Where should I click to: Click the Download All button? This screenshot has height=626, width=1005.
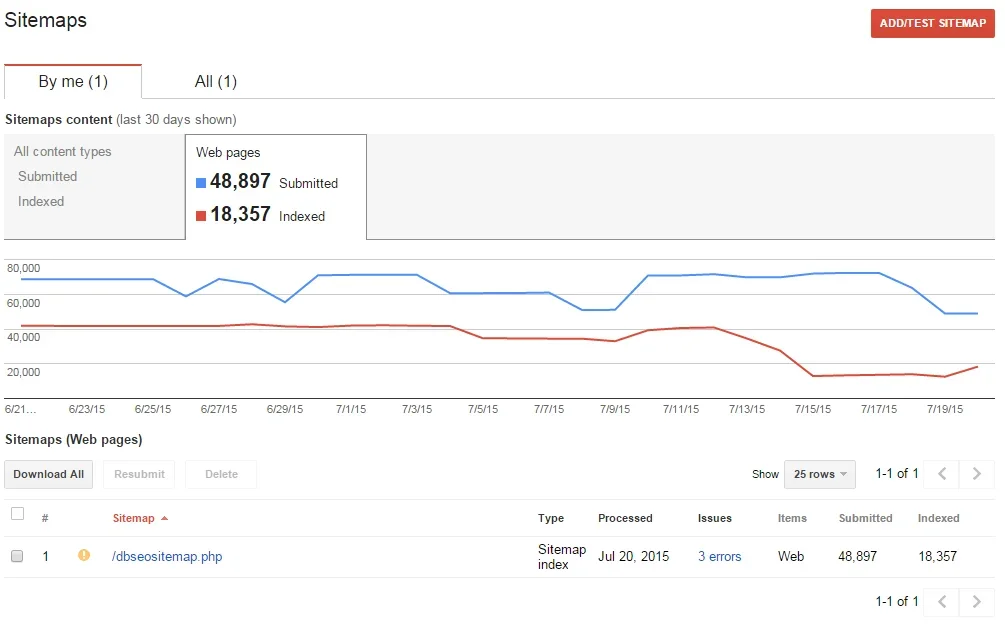point(49,474)
